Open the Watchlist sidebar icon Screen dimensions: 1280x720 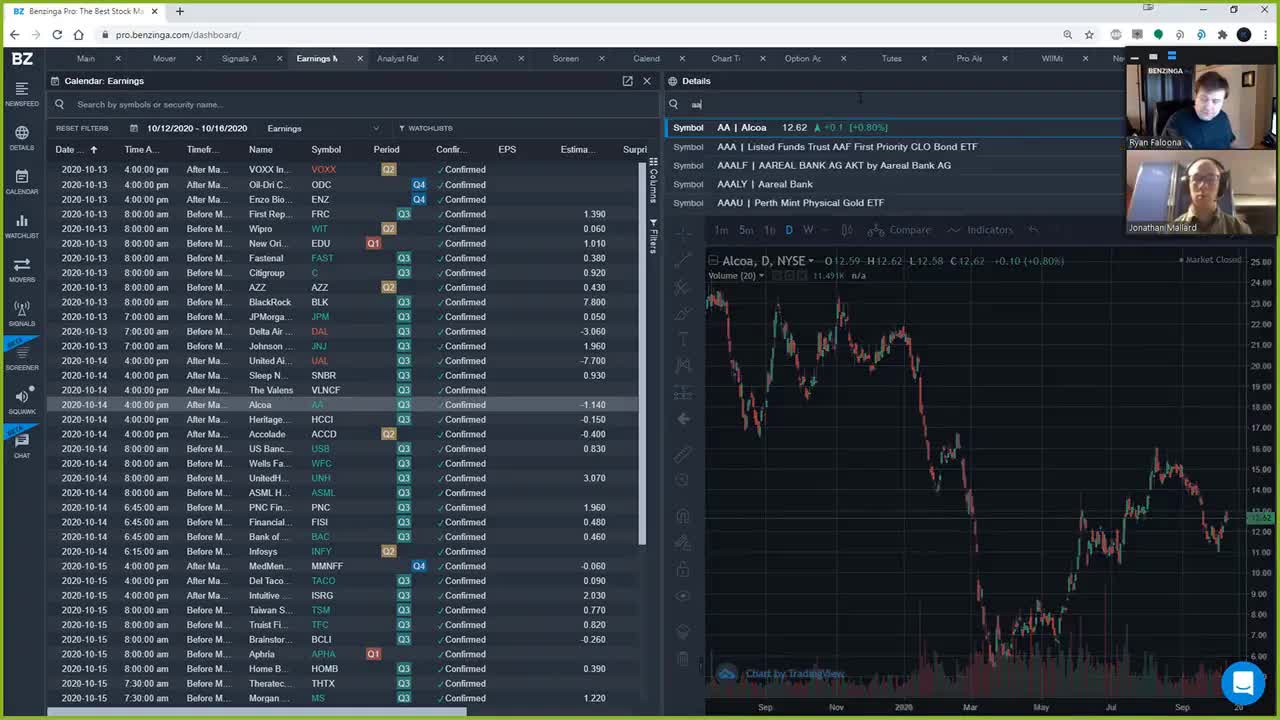pyautogui.click(x=22, y=226)
